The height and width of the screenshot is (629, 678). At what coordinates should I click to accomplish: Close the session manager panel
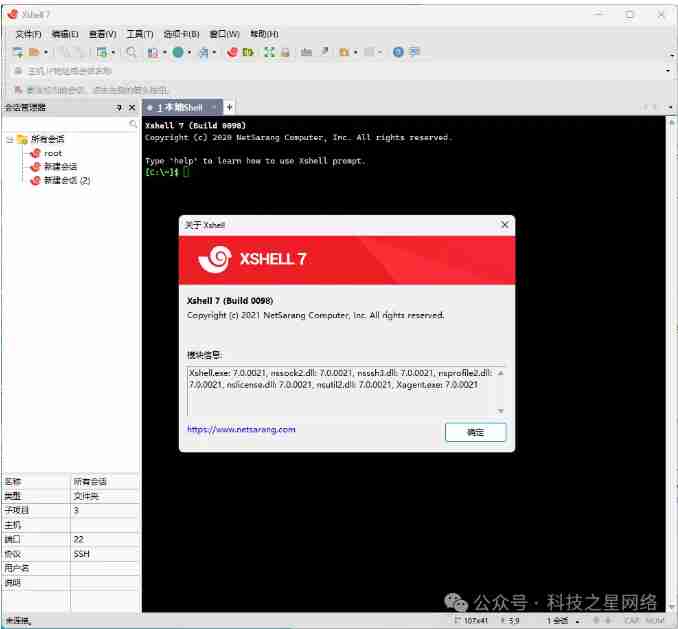coord(131,107)
